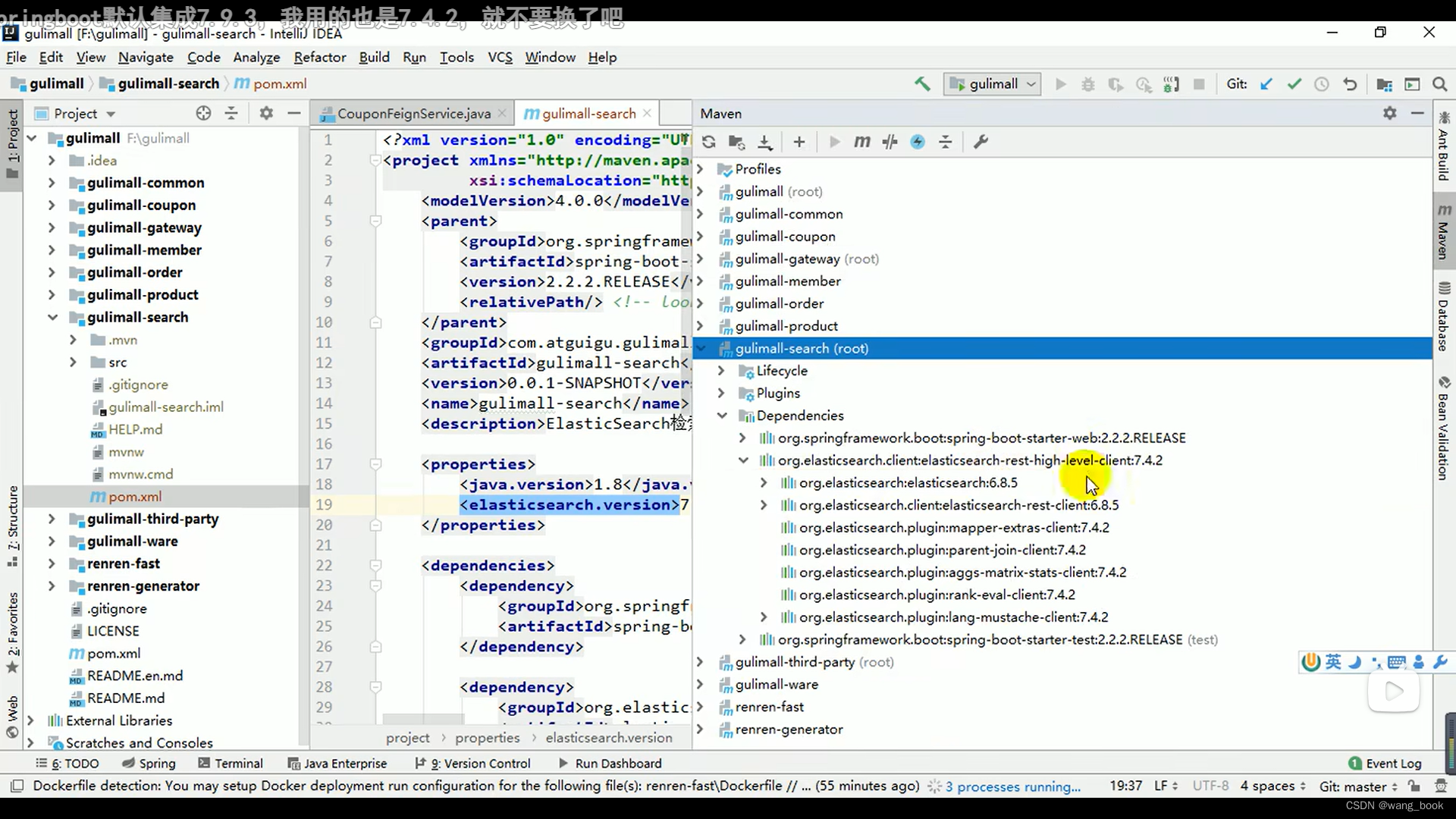Image resolution: width=1456 pixels, height=819 pixels.
Task: Open the Run Dashboard tool window
Action: click(610, 763)
